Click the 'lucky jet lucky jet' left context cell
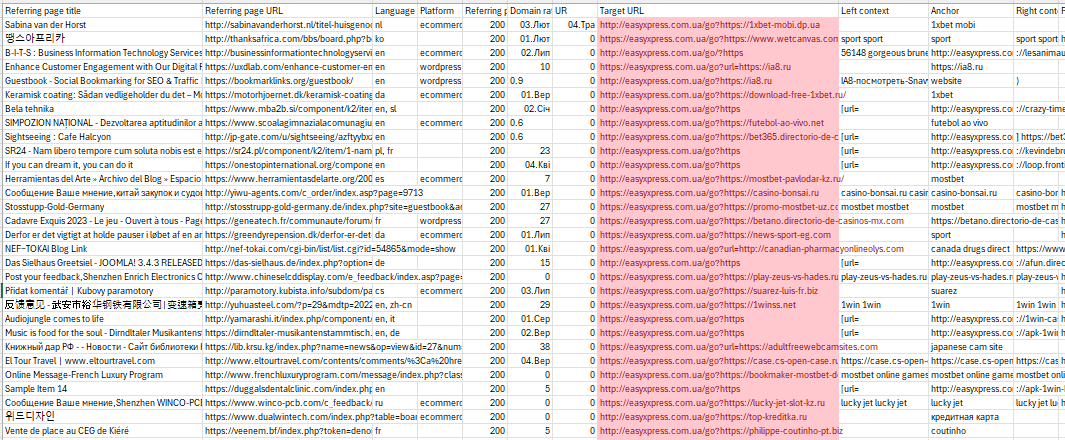 point(884,403)
